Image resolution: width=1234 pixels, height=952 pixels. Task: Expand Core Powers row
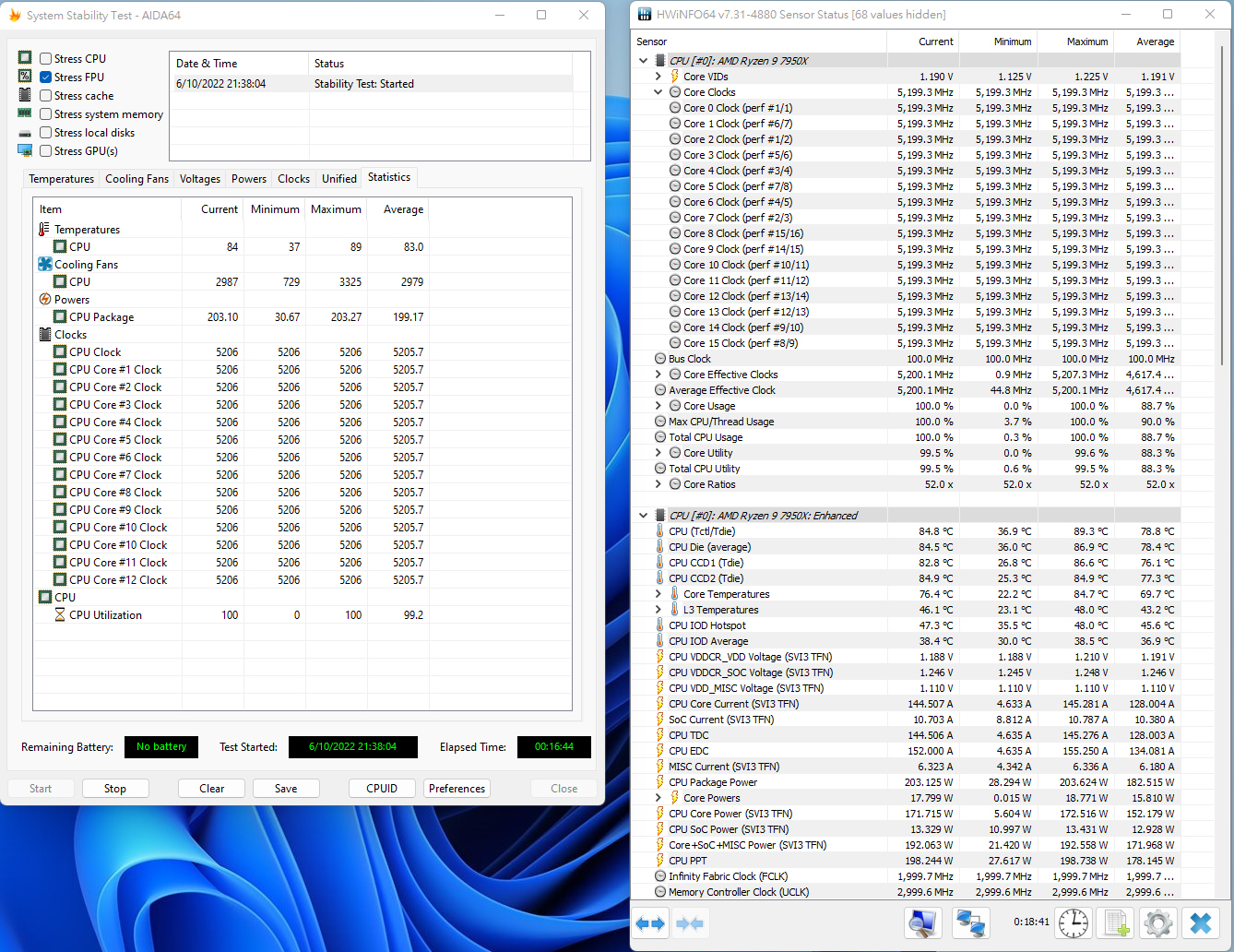[x=659, y=798]
